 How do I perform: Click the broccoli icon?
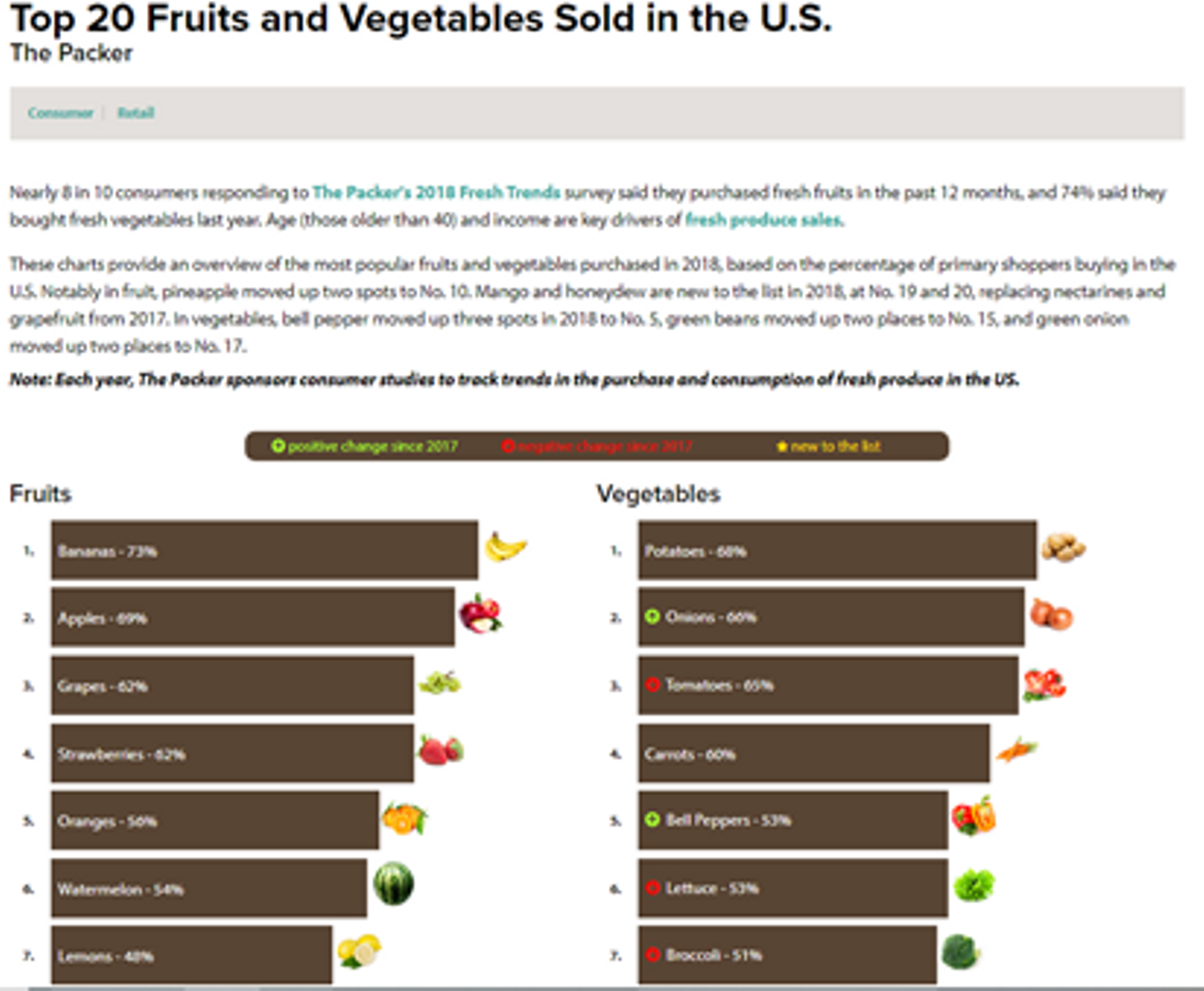coord(960,952)
